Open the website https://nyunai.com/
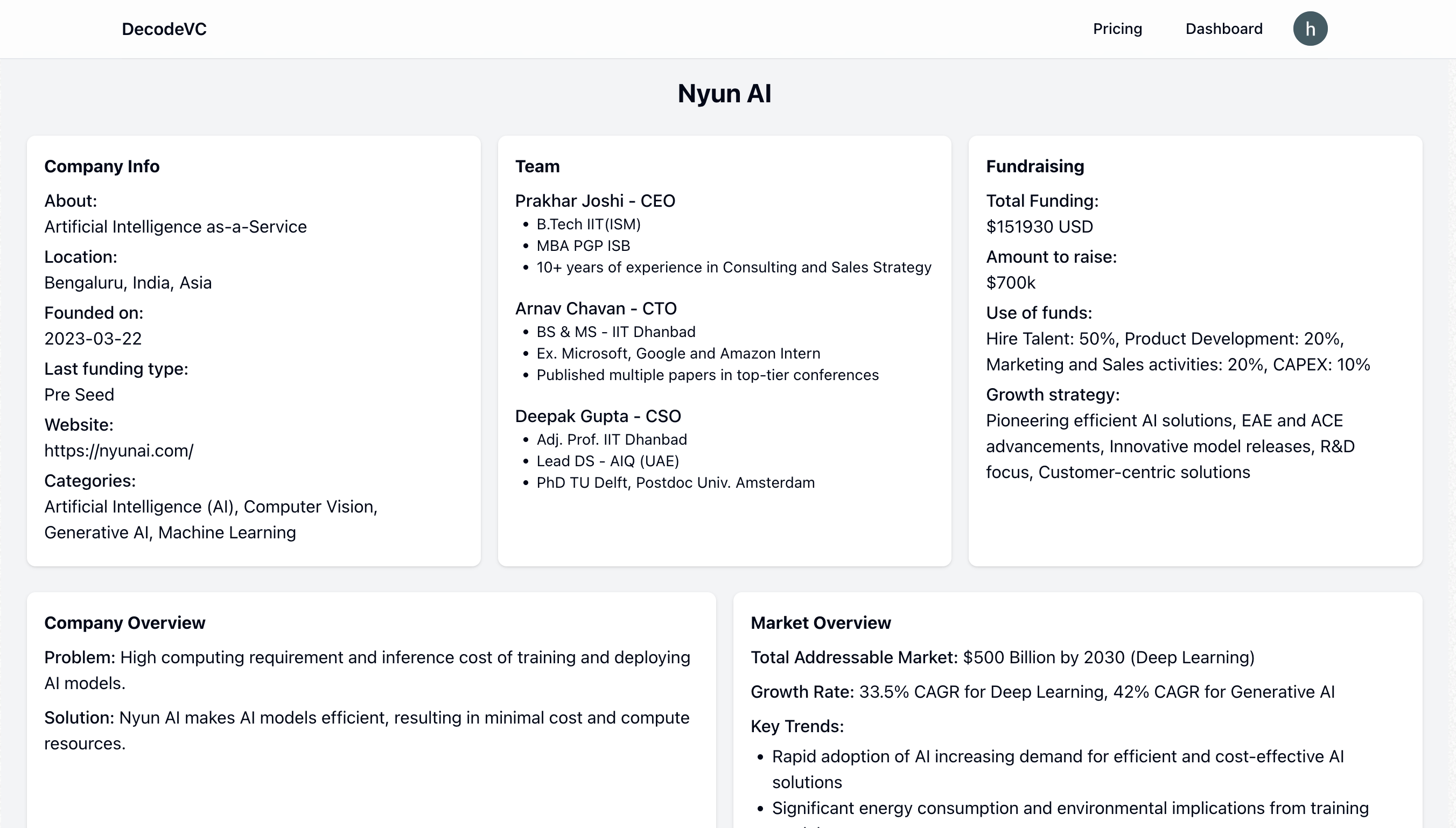 pyautogui.click(x=119, y=451)
